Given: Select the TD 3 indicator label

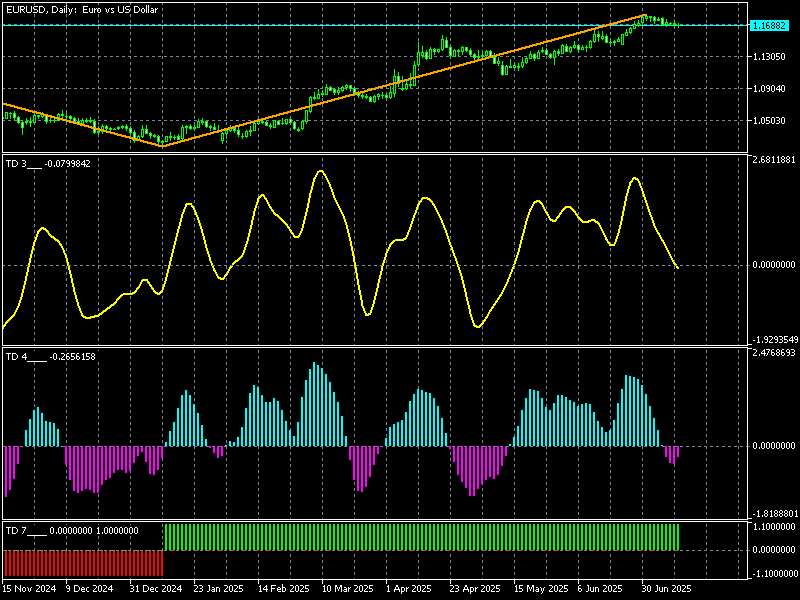Looking at the screenshot, I should tap(48, 164).
